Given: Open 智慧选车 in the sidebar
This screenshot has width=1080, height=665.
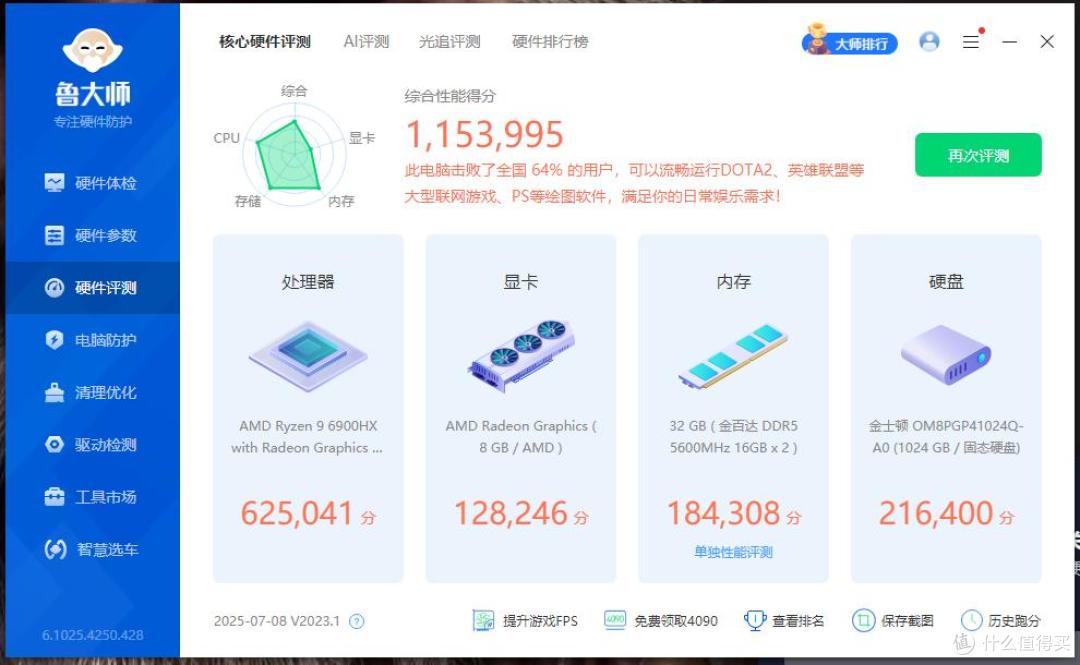Looking at the screenshot, I should click(x=92, y=549).
